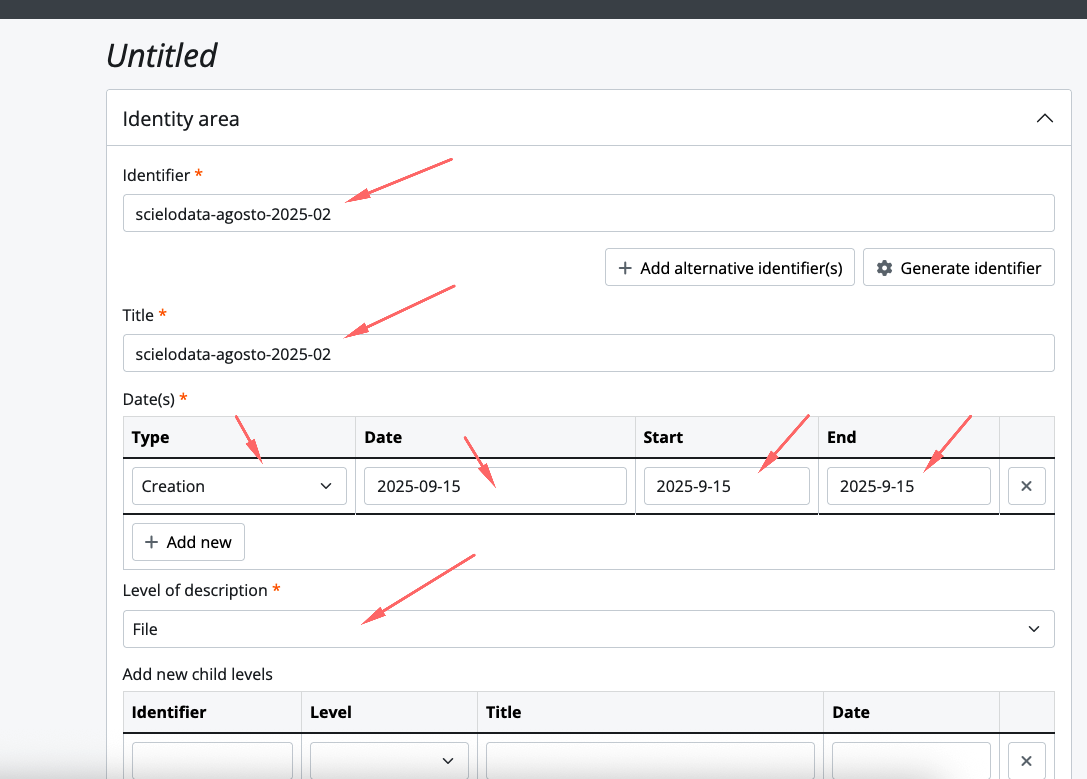Viewport: 1087px width, 779px height.
Task: Click the Start date field
Action: 726,486
